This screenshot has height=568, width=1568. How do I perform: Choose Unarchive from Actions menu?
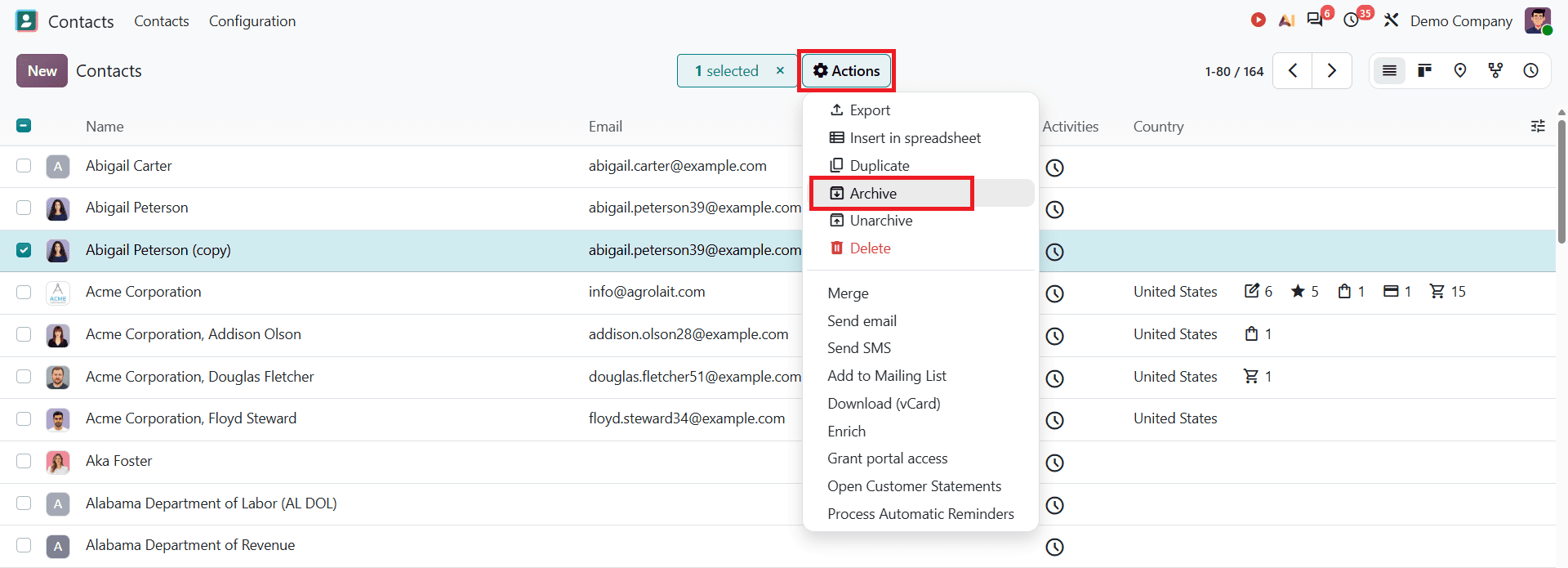tap(920, 221)
